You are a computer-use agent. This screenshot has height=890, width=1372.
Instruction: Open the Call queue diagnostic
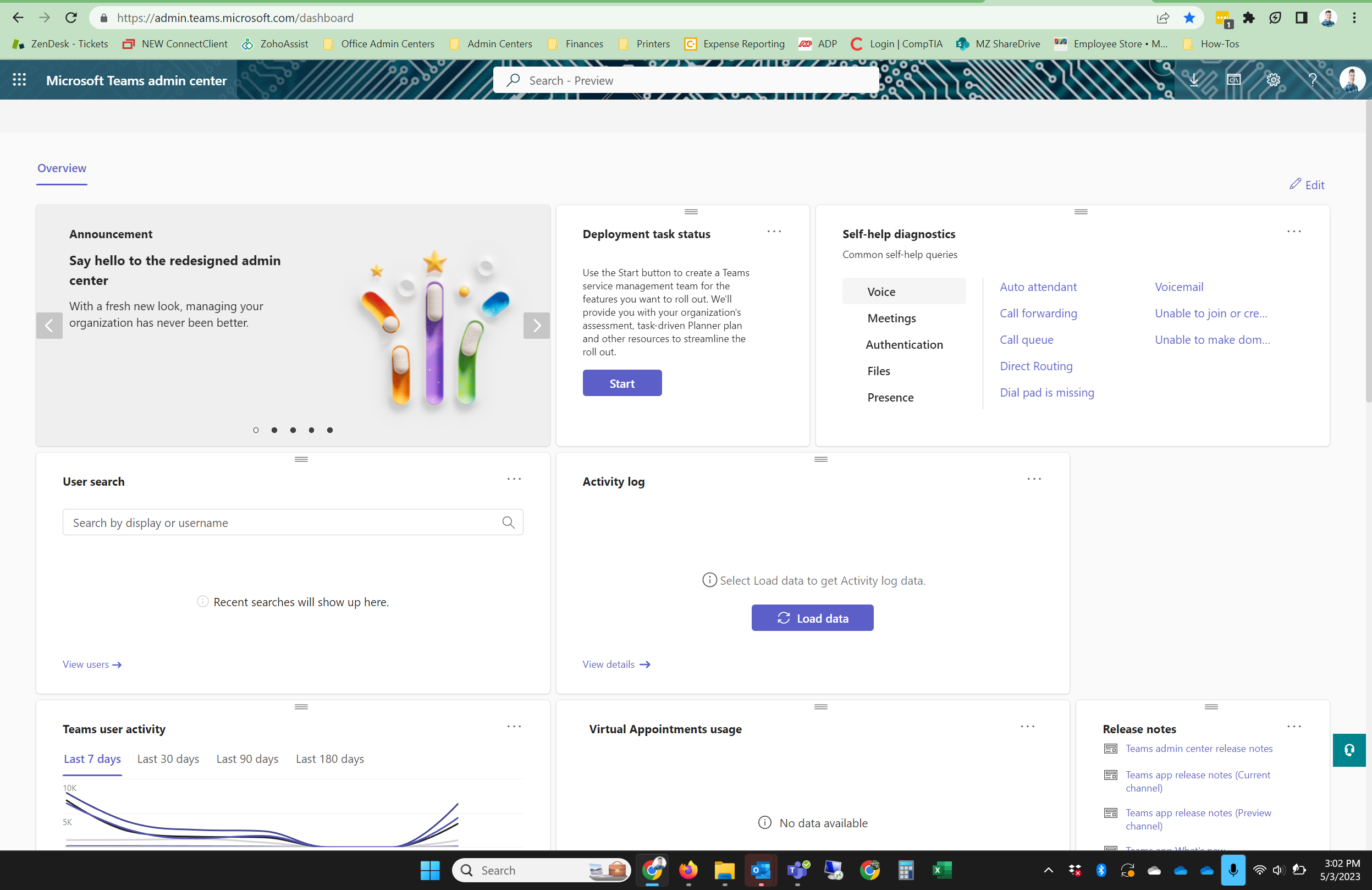click(x=1026, y=340)
